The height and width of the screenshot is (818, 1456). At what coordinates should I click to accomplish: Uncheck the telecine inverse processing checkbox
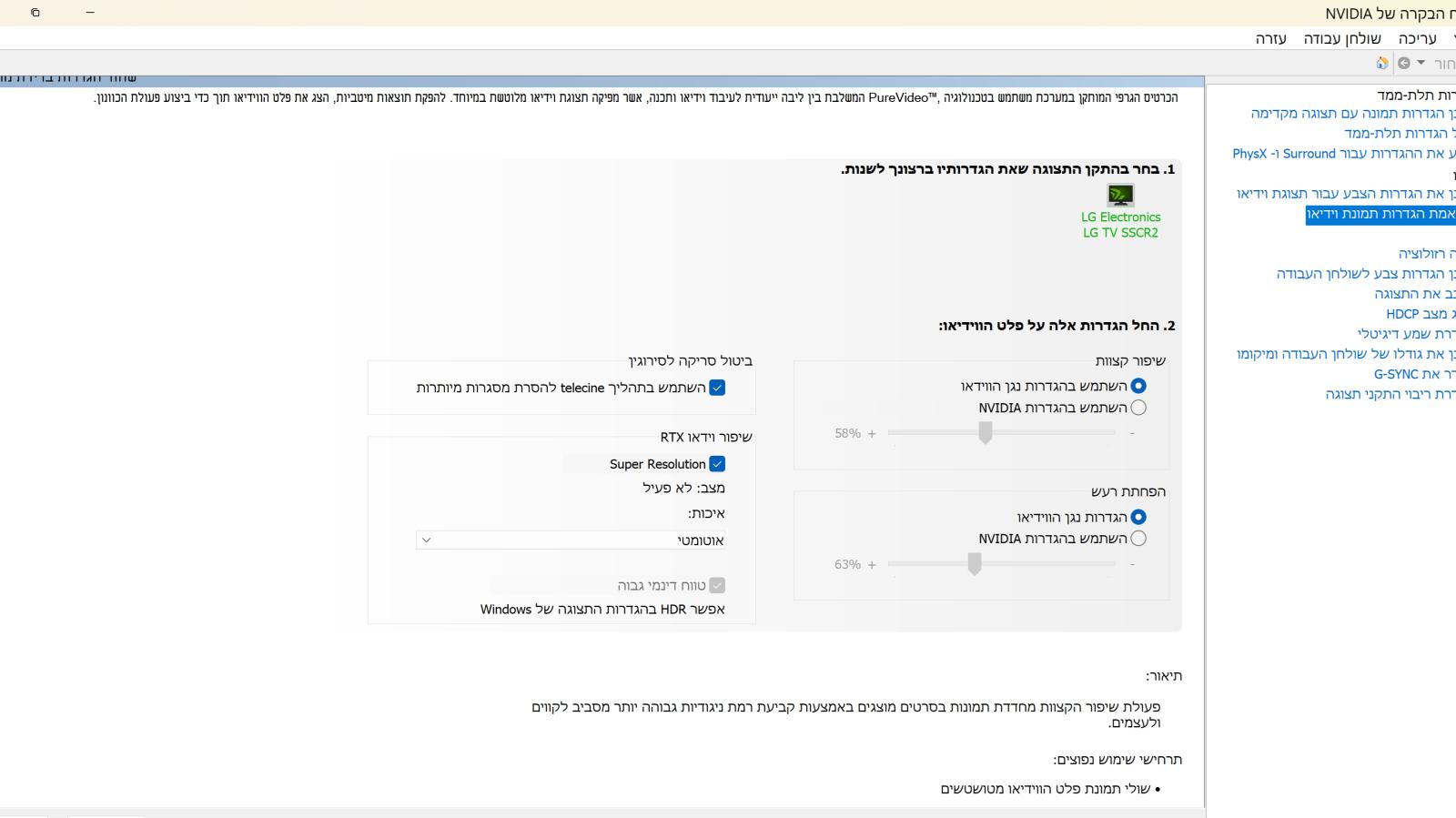click(x=717, y=388)
